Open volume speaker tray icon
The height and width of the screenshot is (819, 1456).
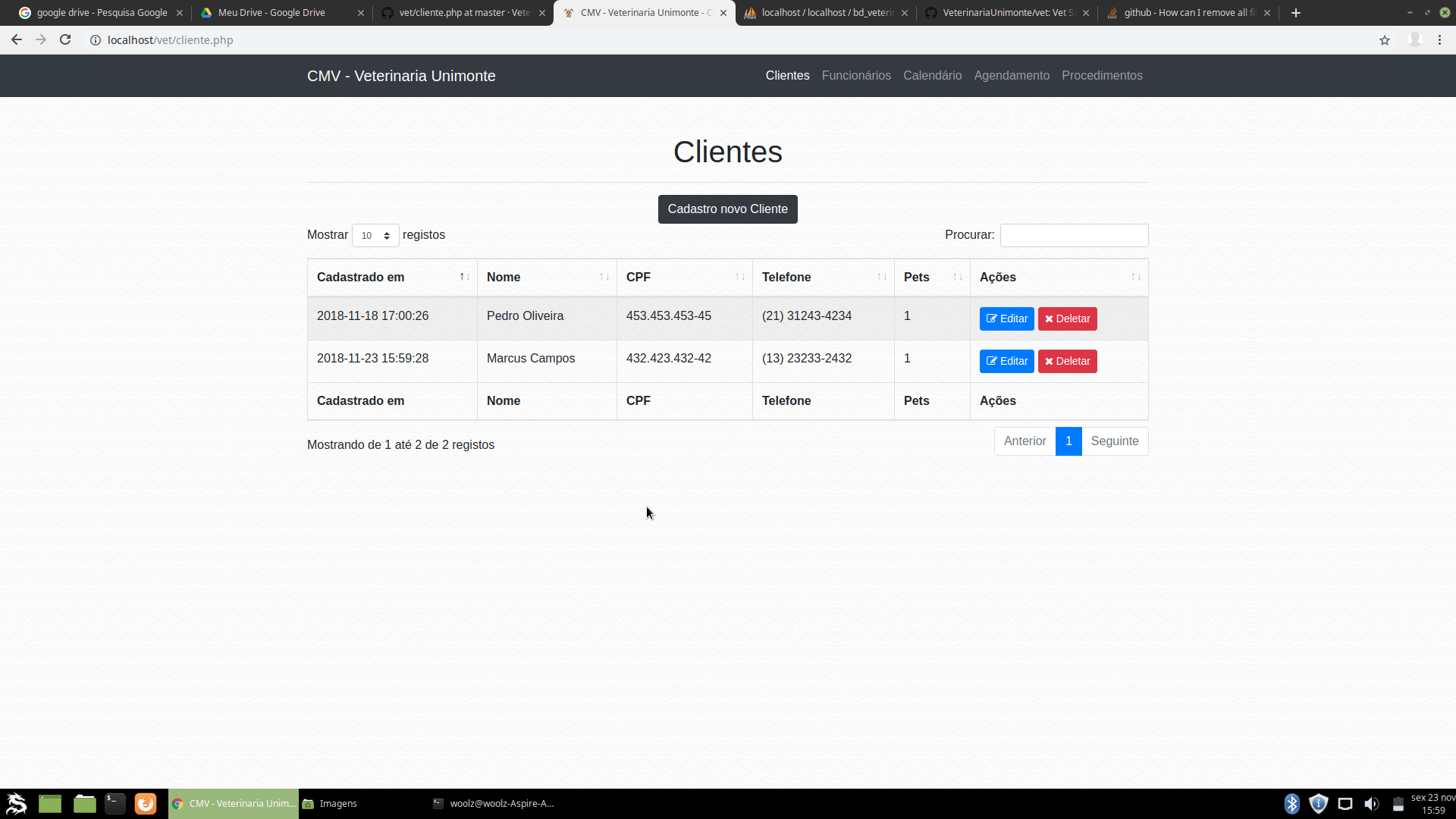pos(1371,804)
